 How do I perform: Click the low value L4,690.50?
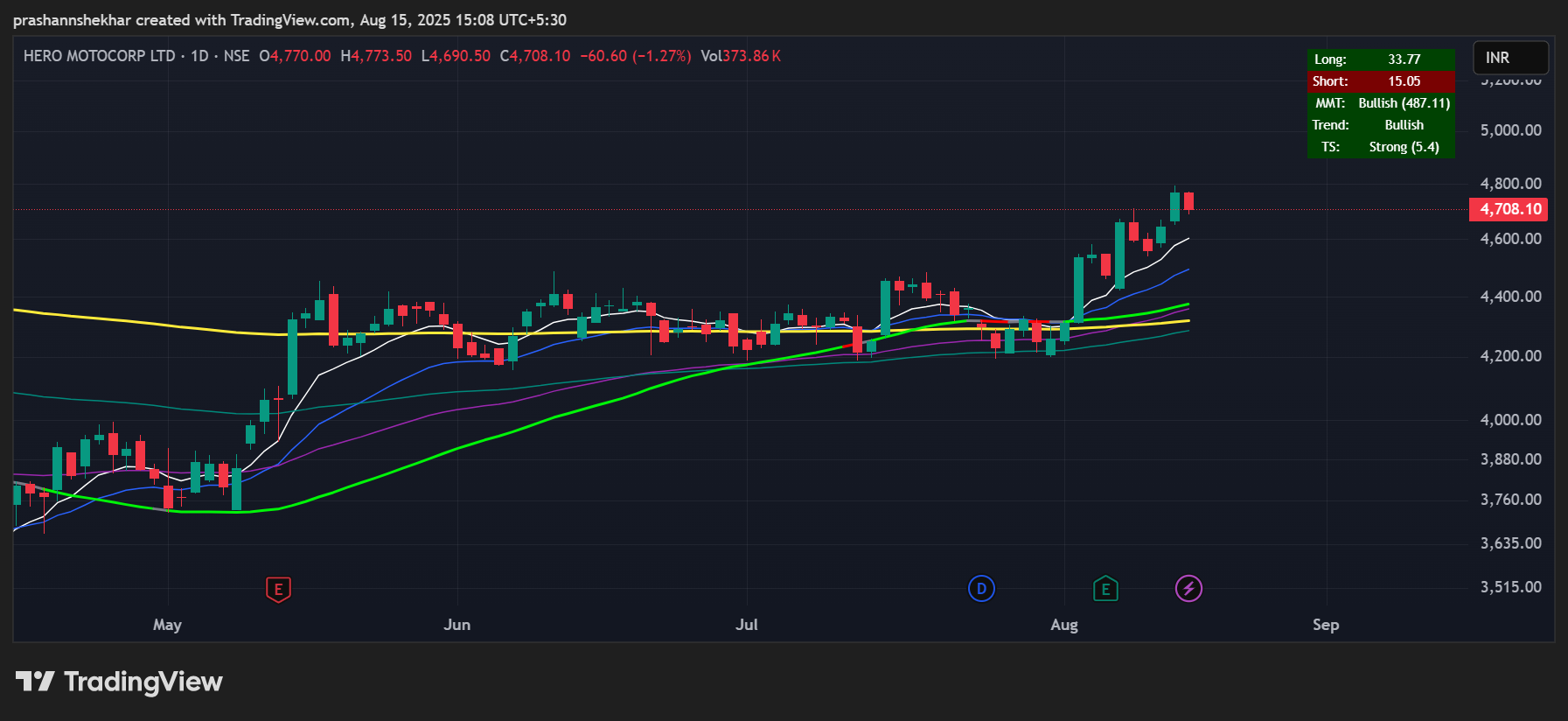click(456, 56)
